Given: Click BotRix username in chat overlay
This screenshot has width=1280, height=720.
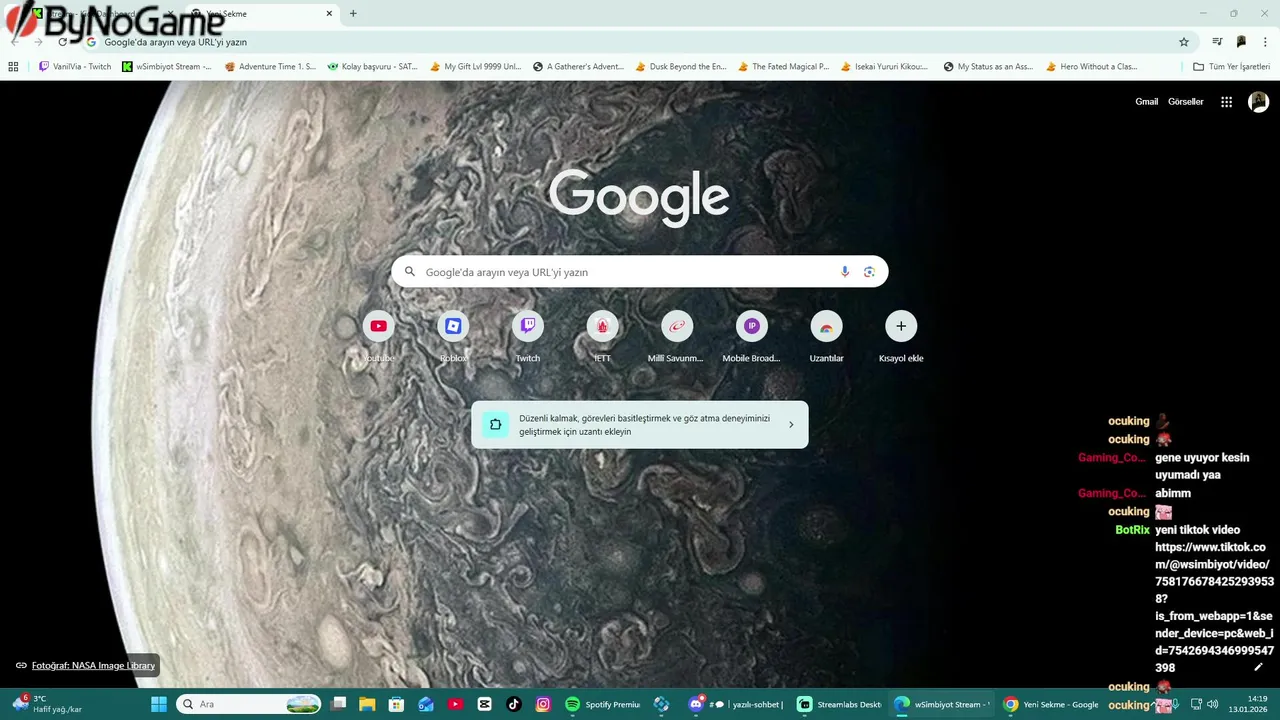Looking at the screenshot, I should click(x=1132, y=530).
